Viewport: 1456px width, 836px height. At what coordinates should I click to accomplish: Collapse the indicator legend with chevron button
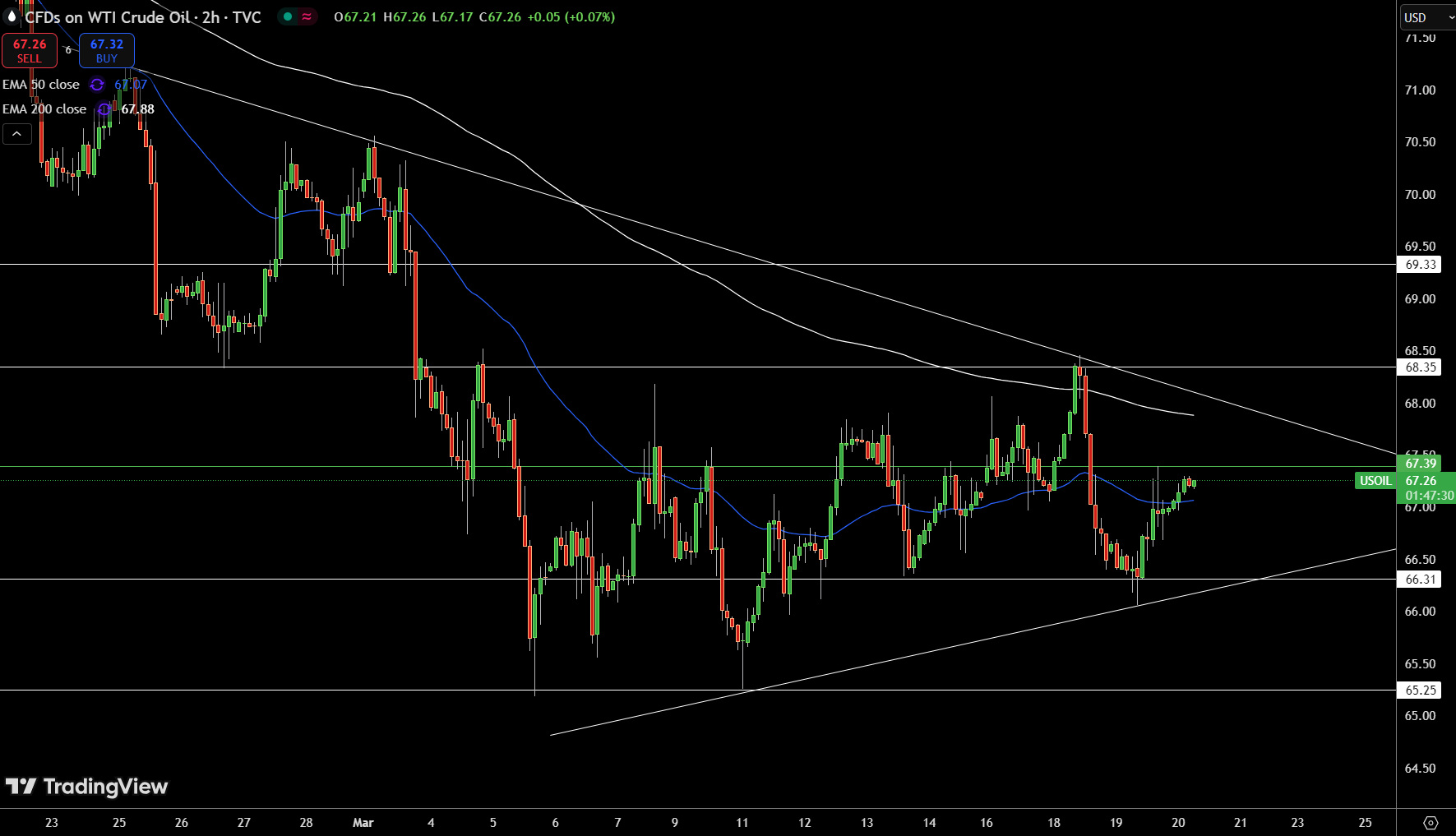click(x=17, y=134)
